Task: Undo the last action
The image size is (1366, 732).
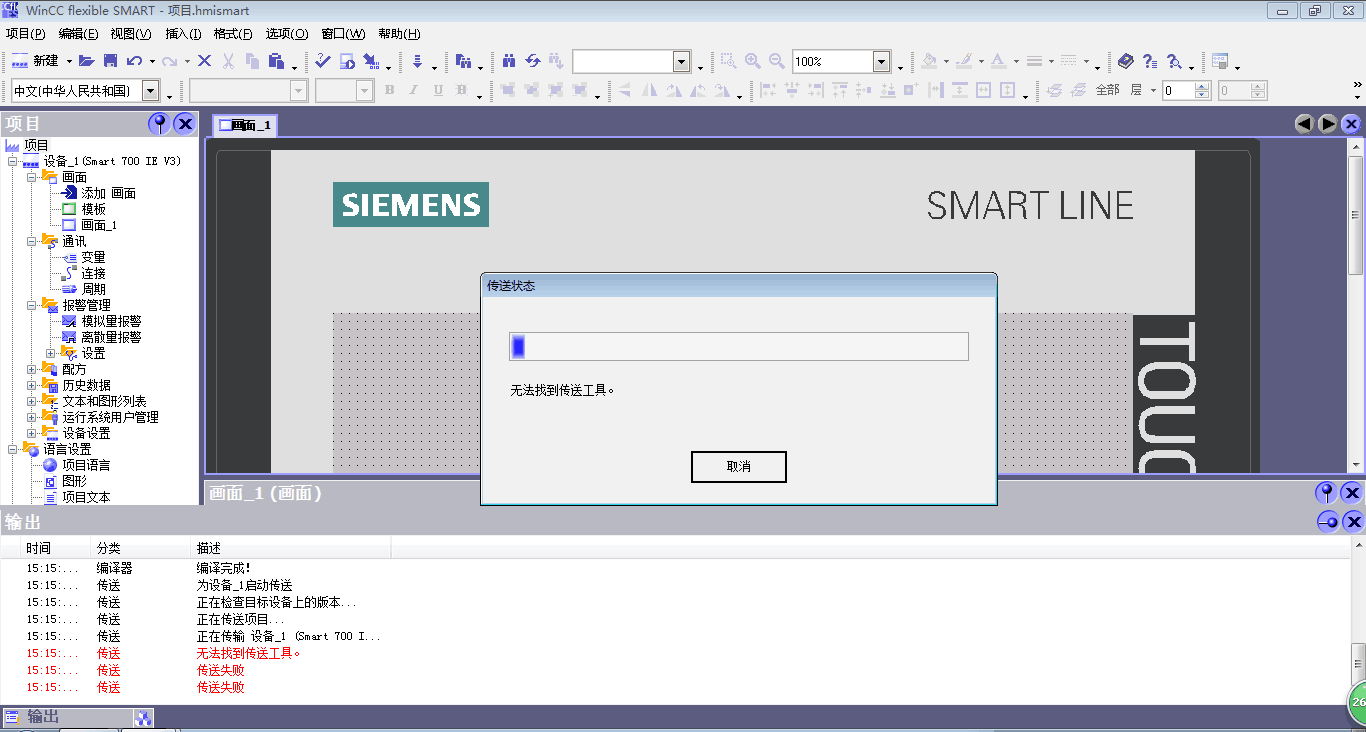Action: pyautogui.click(x=134, y=61)
